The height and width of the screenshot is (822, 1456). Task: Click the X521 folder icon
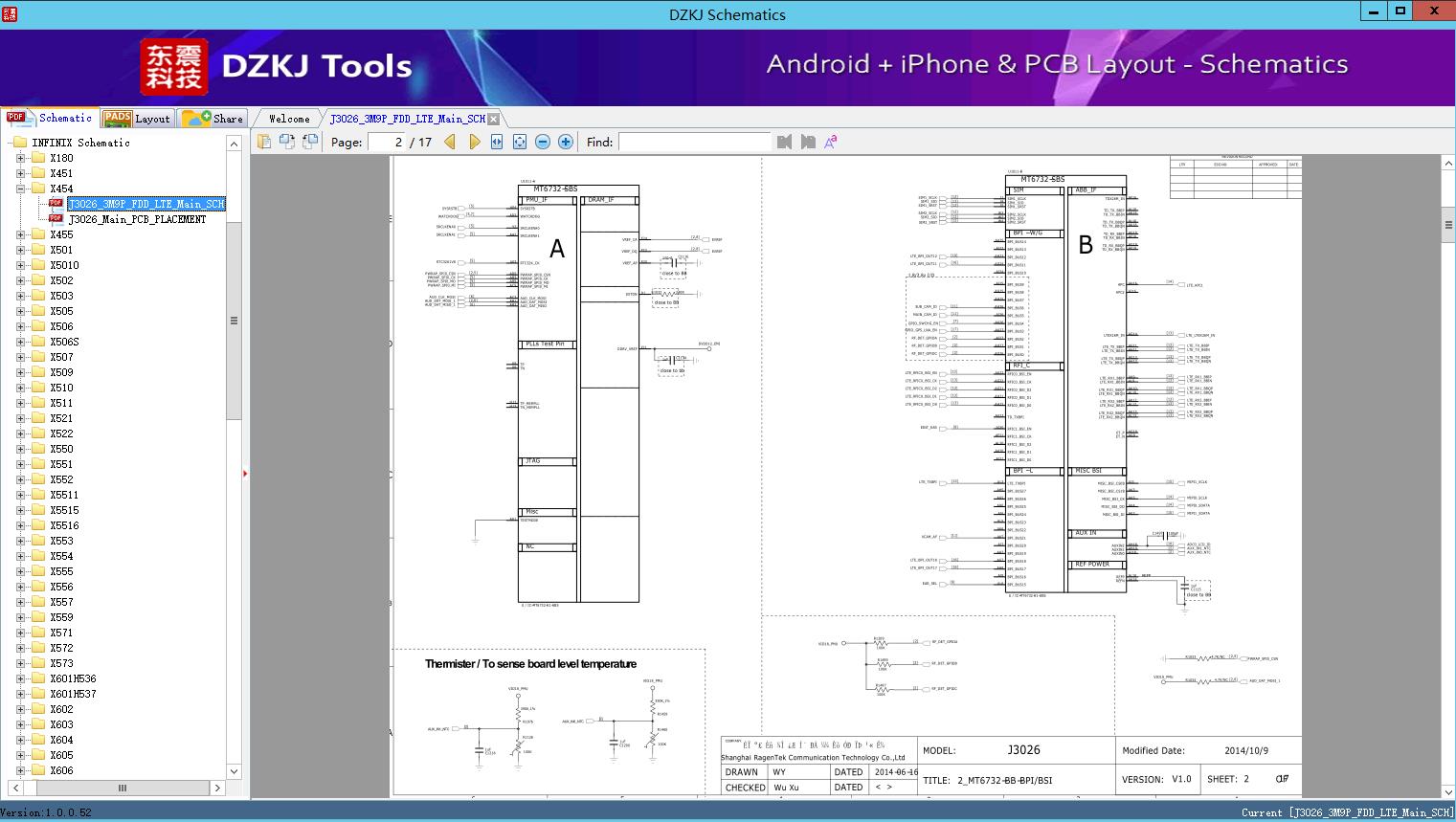click(38, 418)
